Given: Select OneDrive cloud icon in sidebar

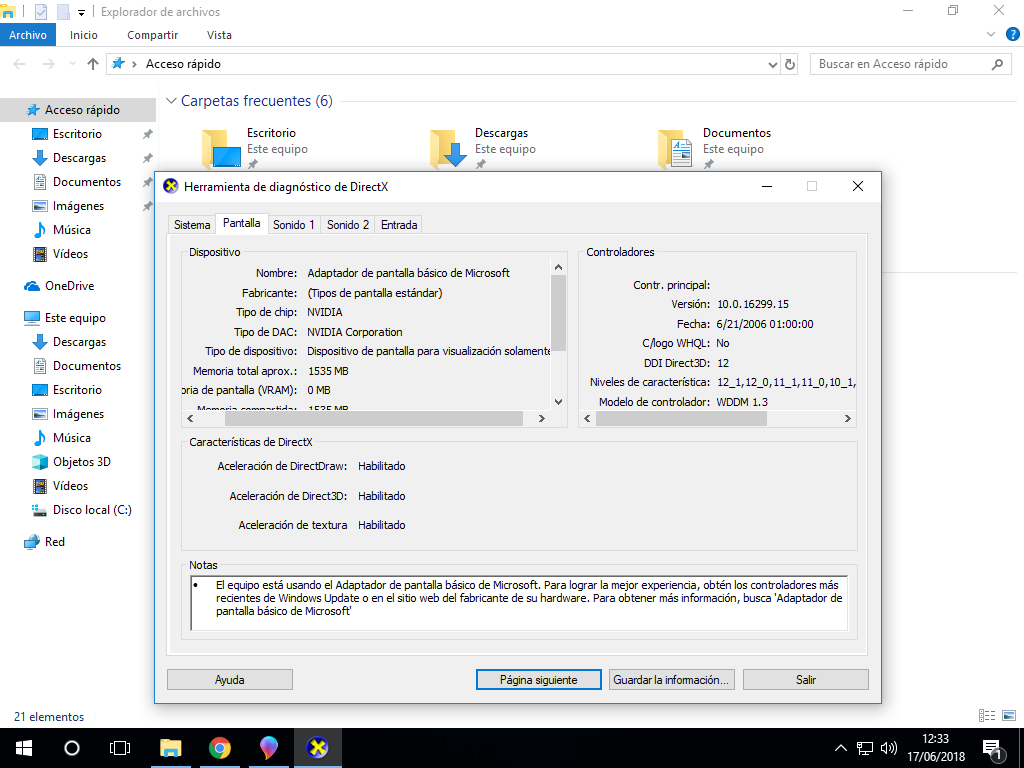Looking at the screenshot, I should [32, 286].
